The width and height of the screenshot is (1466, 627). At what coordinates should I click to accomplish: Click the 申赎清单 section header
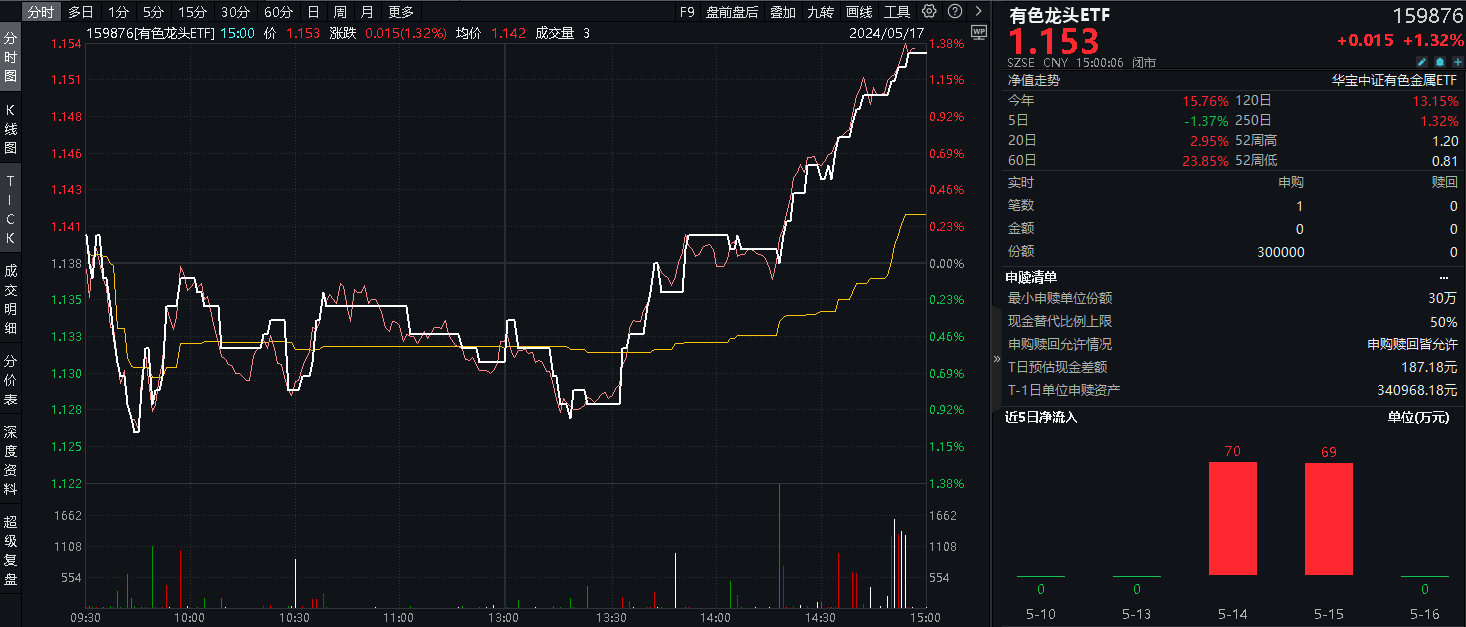(1031, 277)
